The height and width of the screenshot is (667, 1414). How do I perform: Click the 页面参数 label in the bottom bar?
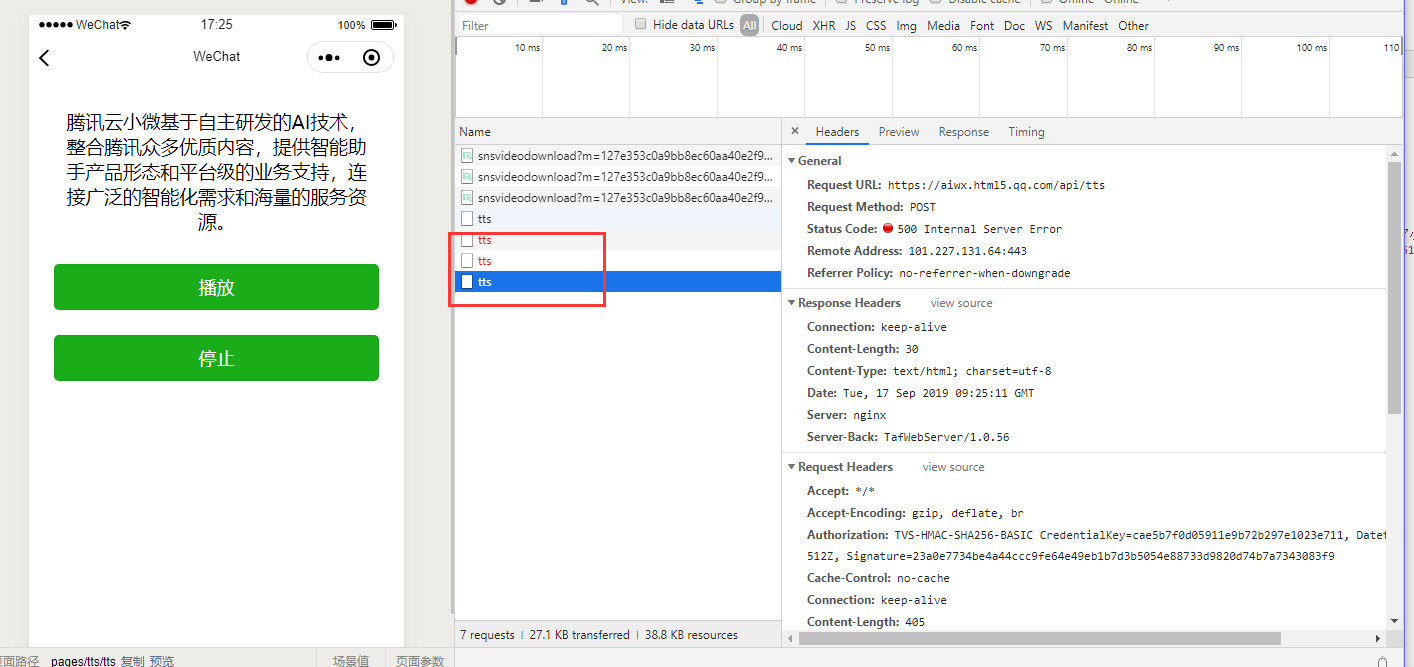coord(419,661)
